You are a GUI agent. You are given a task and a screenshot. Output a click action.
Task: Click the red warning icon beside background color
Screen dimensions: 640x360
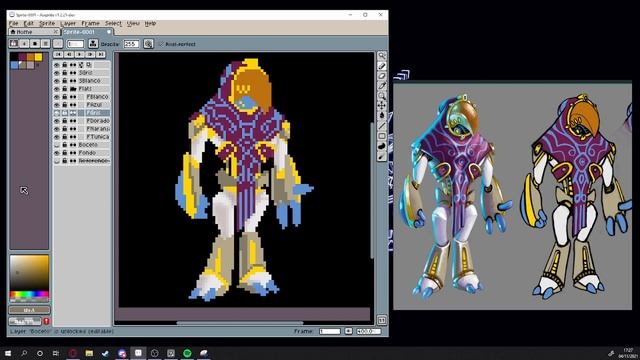pyautogui.click(x=46, y=321)
